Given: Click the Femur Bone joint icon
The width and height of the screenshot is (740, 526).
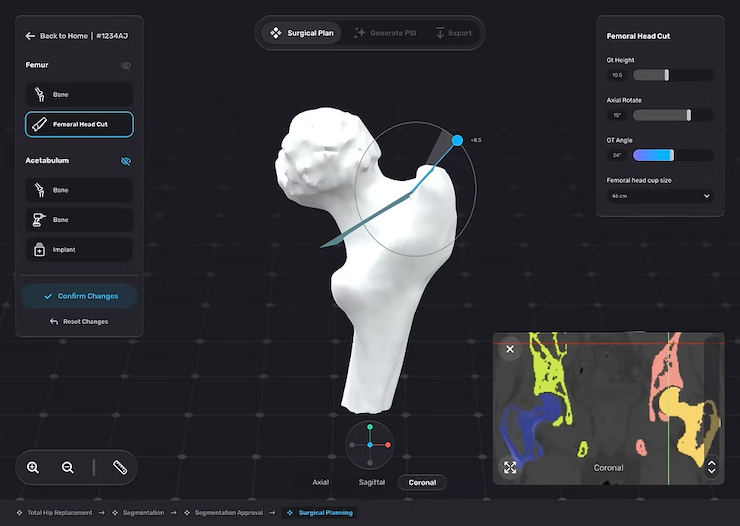Looking at the screenshot, I should pos(40,94).
